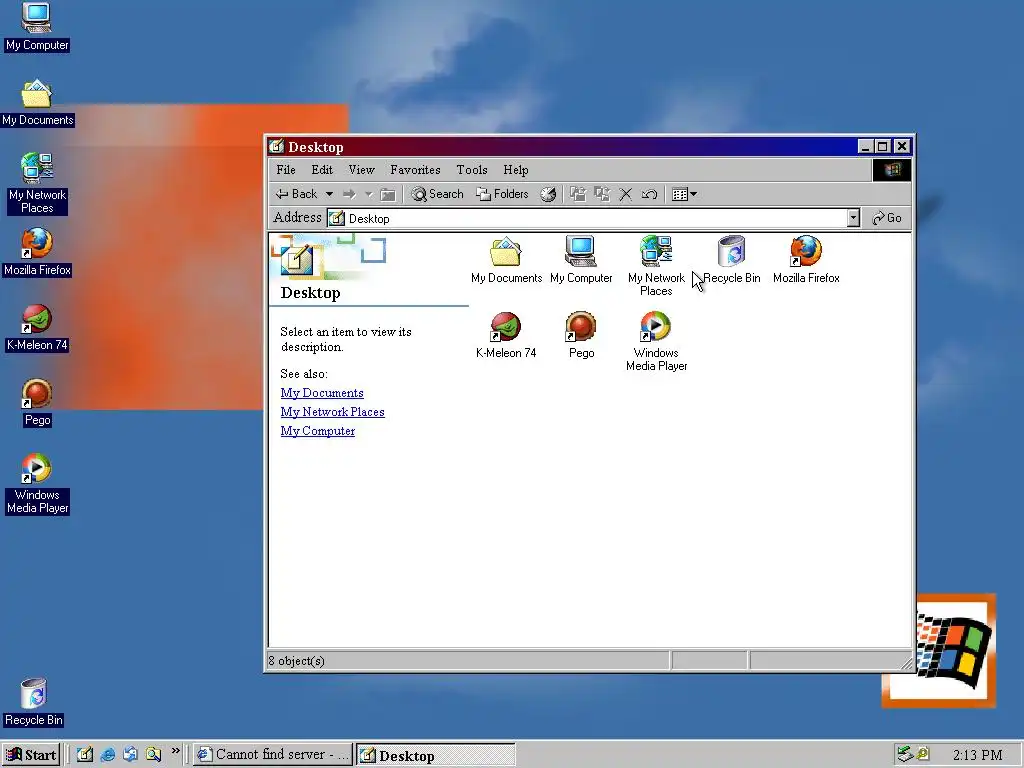Select Pego shortcut on desktop background
Image resolution: width=1024 pixels, height=768 pixels.
(x=37, y=403)
